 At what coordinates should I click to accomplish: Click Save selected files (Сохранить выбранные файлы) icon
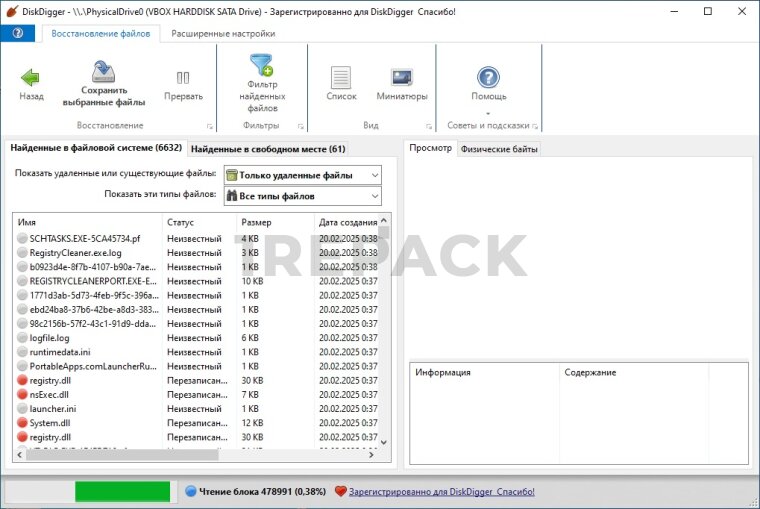pyautogui.click(x=103, y=72)
